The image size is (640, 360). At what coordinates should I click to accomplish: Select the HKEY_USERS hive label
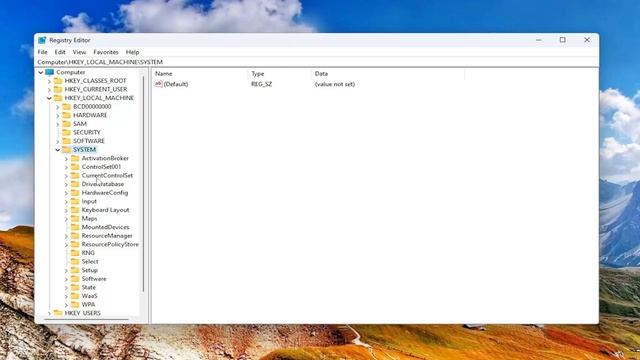pos(82,313)
